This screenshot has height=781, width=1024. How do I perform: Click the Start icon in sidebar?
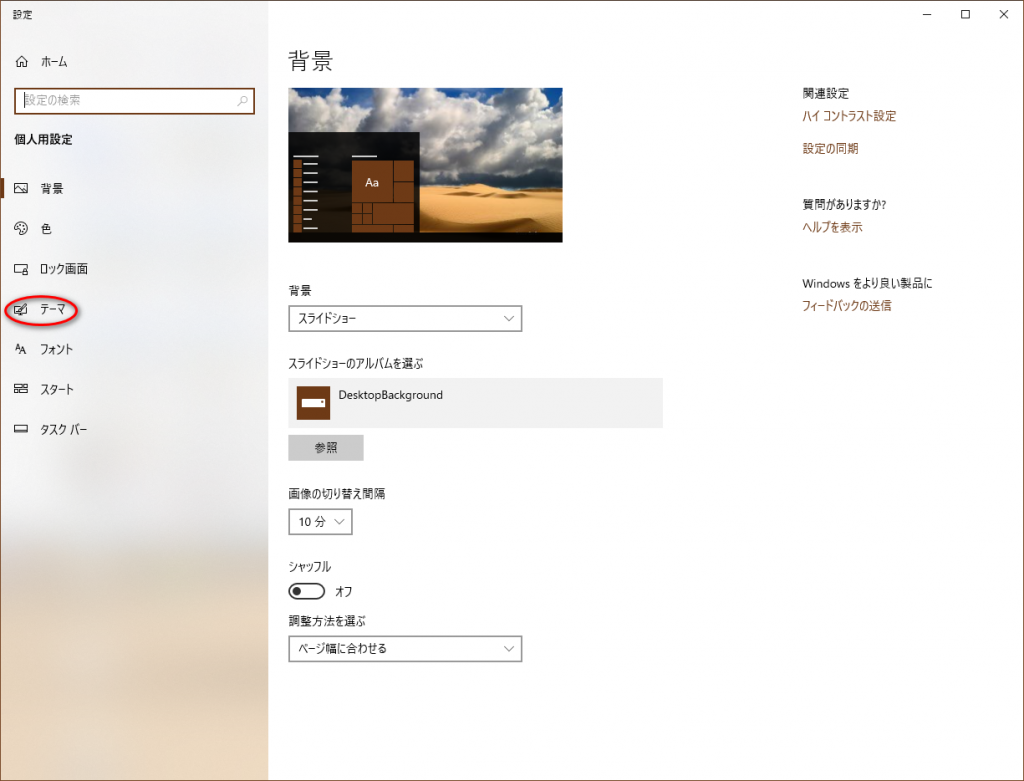(x=21, y=389)
